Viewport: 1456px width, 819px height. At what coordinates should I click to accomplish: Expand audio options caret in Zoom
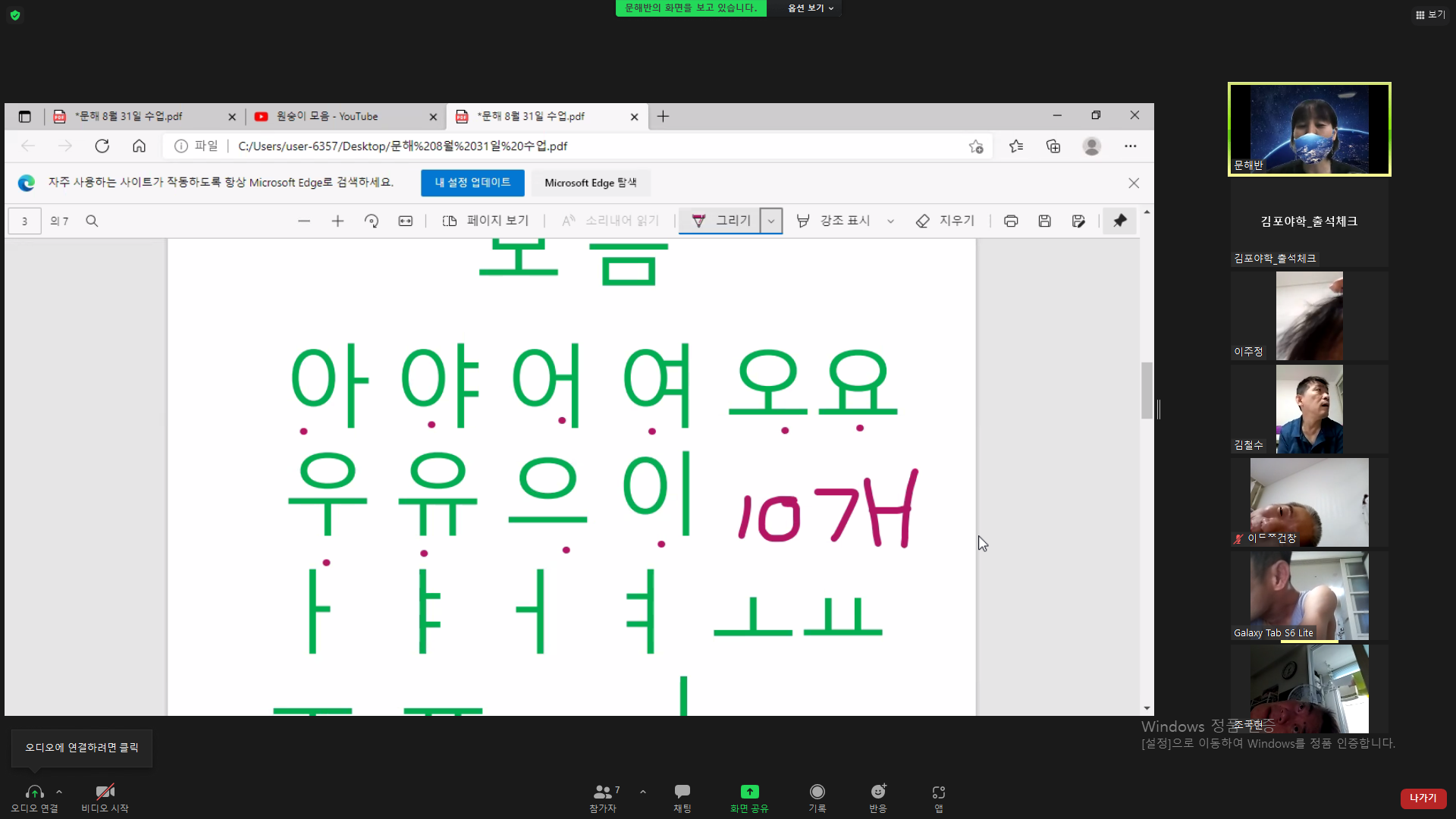pyautogui.click(x=59, y=792)
